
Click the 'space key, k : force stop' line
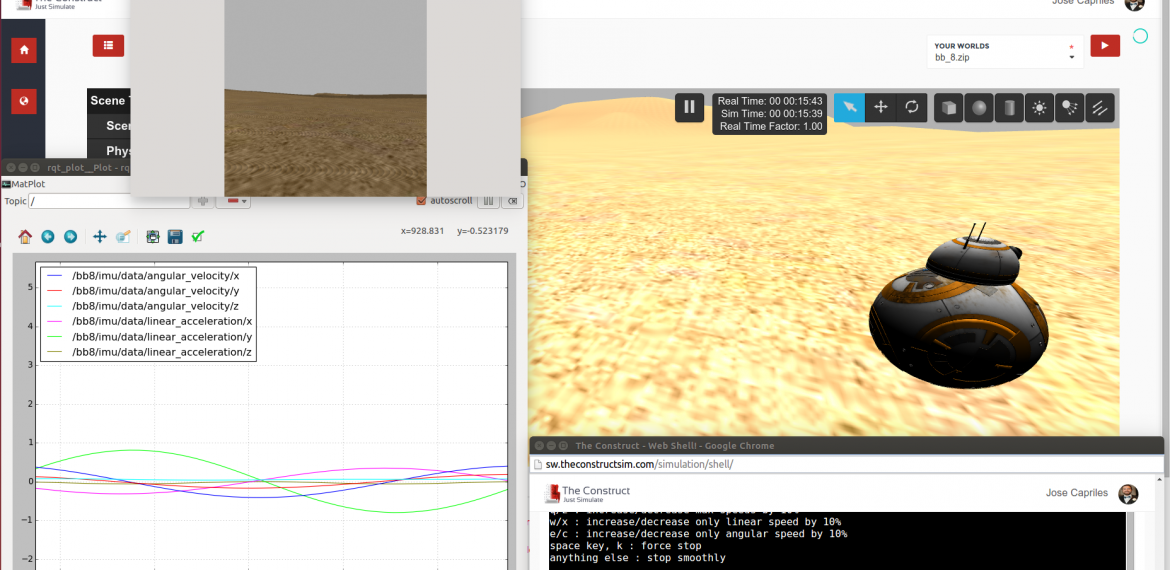coord(625,546)
